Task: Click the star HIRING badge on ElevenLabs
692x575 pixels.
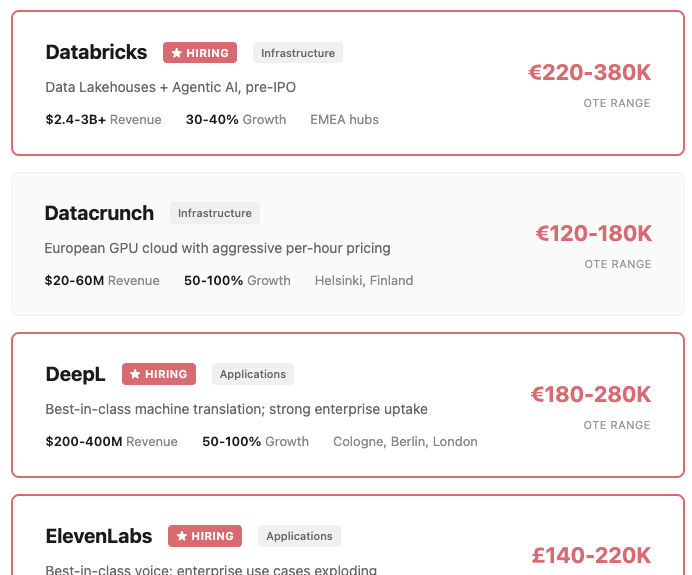Action: coord(205,536)
